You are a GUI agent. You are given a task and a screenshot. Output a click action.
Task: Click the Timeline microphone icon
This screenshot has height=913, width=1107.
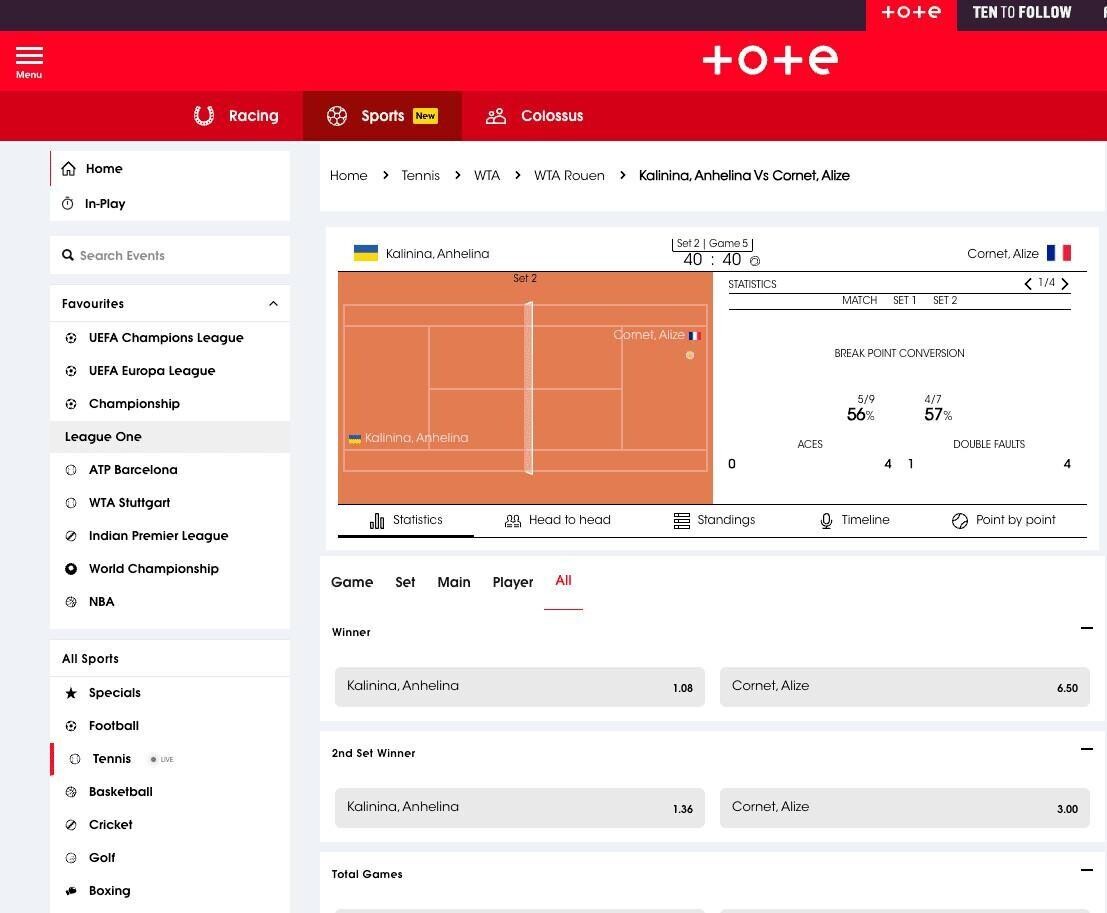[x=826, y=521]
